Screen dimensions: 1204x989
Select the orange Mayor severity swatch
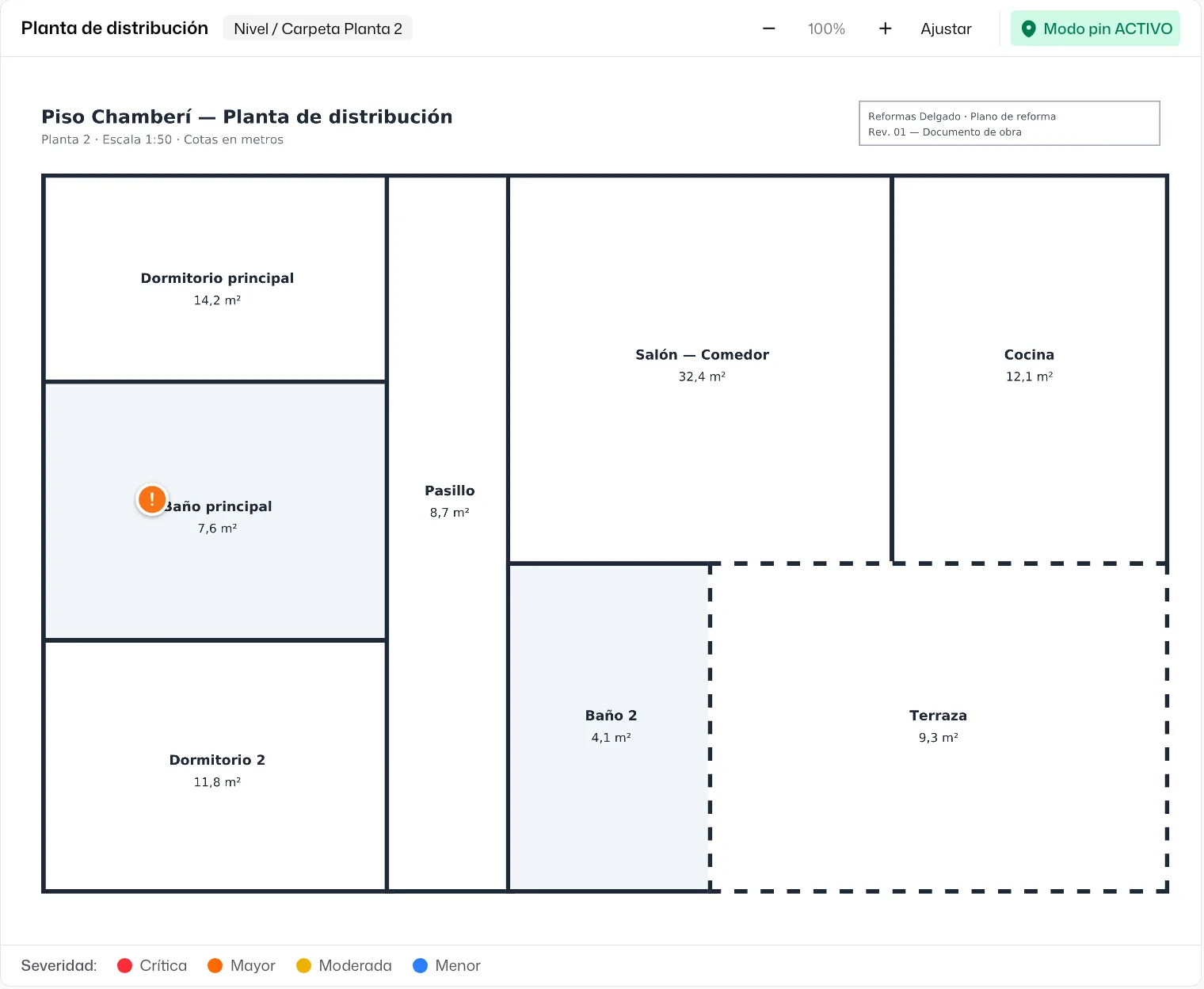point(215,965)
